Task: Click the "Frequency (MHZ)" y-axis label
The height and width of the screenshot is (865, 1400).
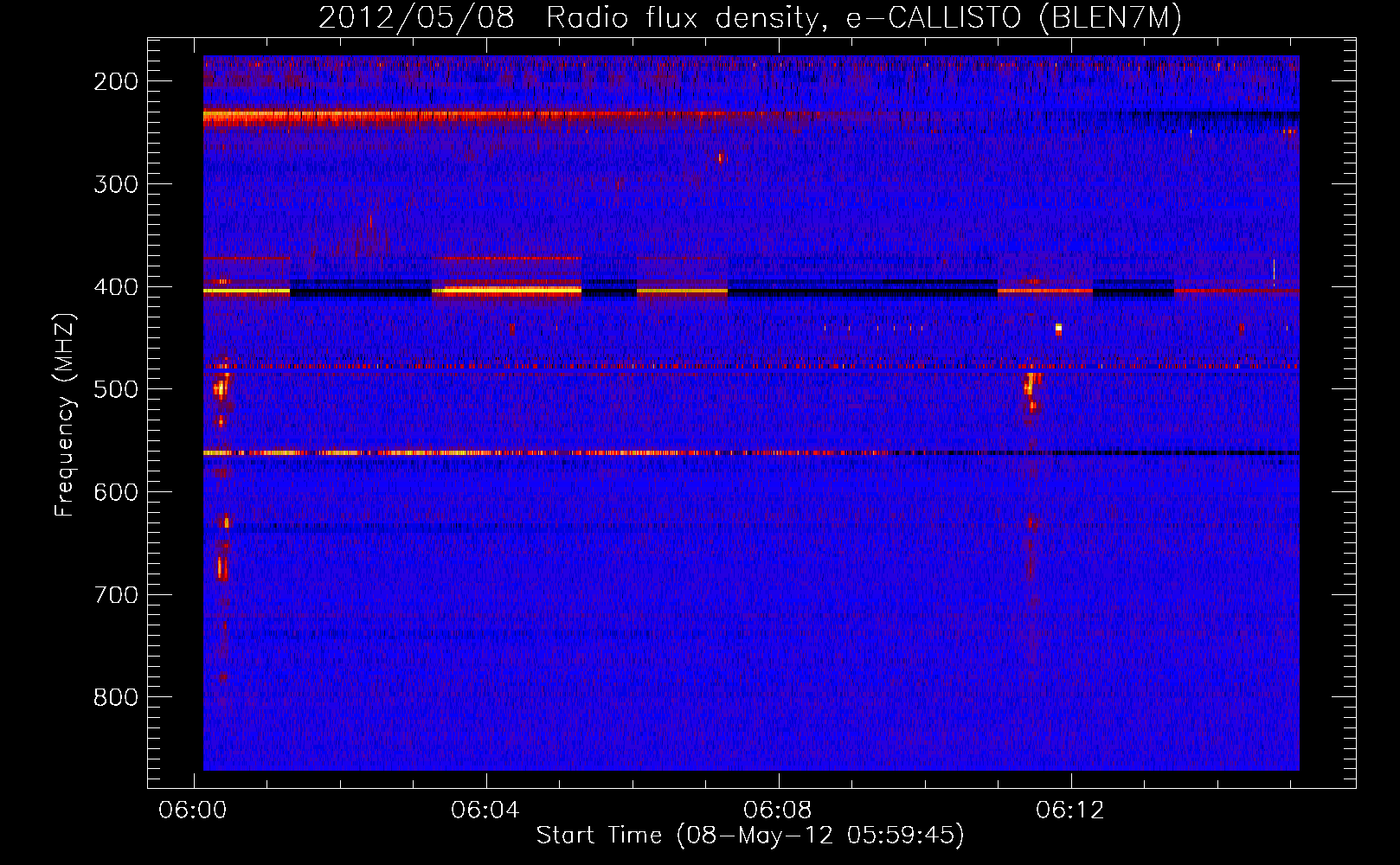Action: pos(66,414)
